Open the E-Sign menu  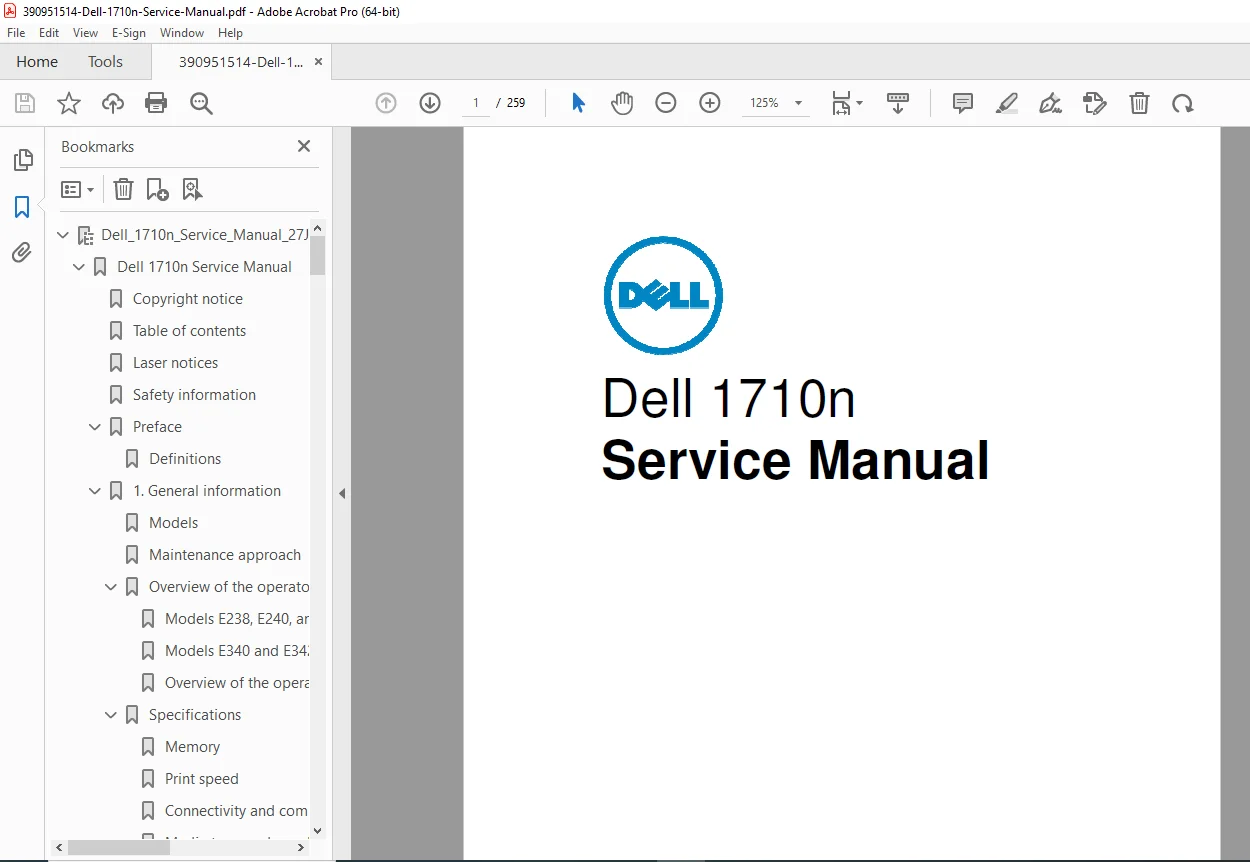click(129, 33)
